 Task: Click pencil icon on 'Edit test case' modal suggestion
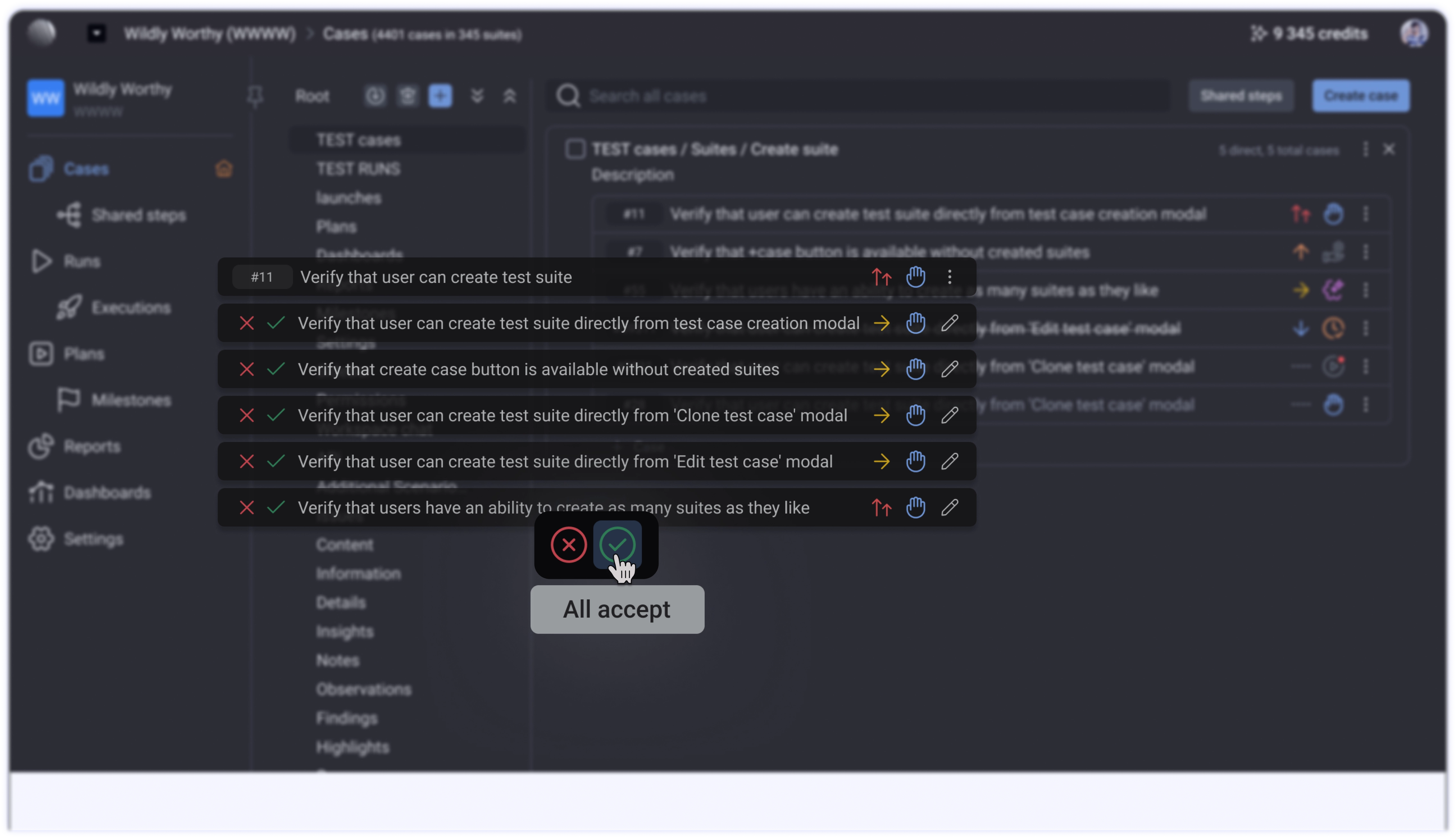coord(949,462)
